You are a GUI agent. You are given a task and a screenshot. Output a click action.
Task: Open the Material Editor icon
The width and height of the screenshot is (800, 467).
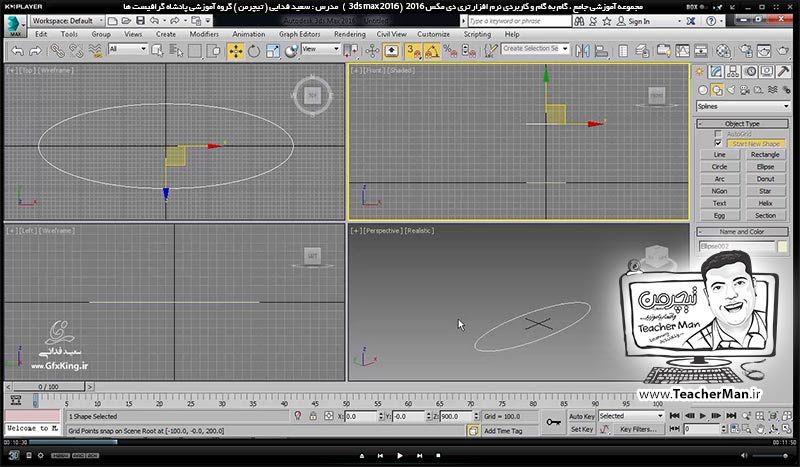pos(723,51)
